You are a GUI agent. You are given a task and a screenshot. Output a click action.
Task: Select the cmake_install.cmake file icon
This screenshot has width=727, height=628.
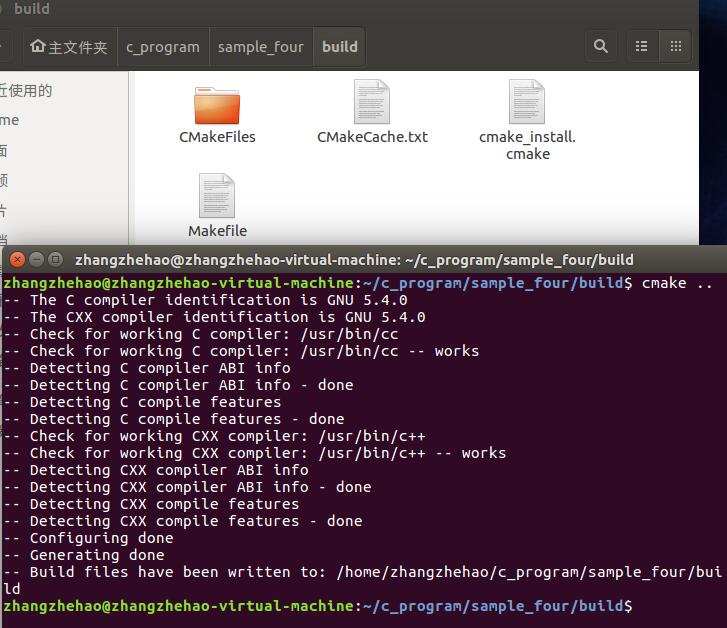[527, 102]
